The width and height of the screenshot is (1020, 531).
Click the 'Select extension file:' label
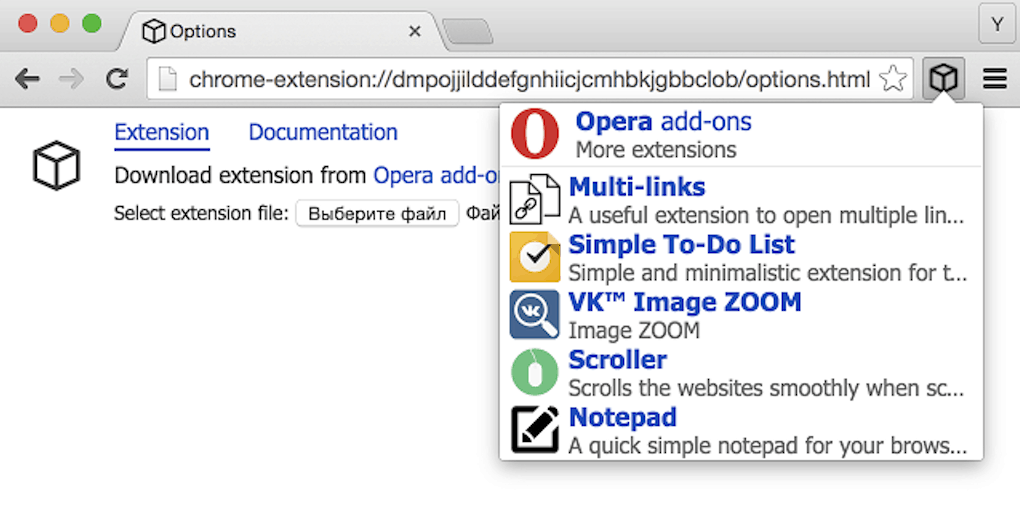[201, 213]
